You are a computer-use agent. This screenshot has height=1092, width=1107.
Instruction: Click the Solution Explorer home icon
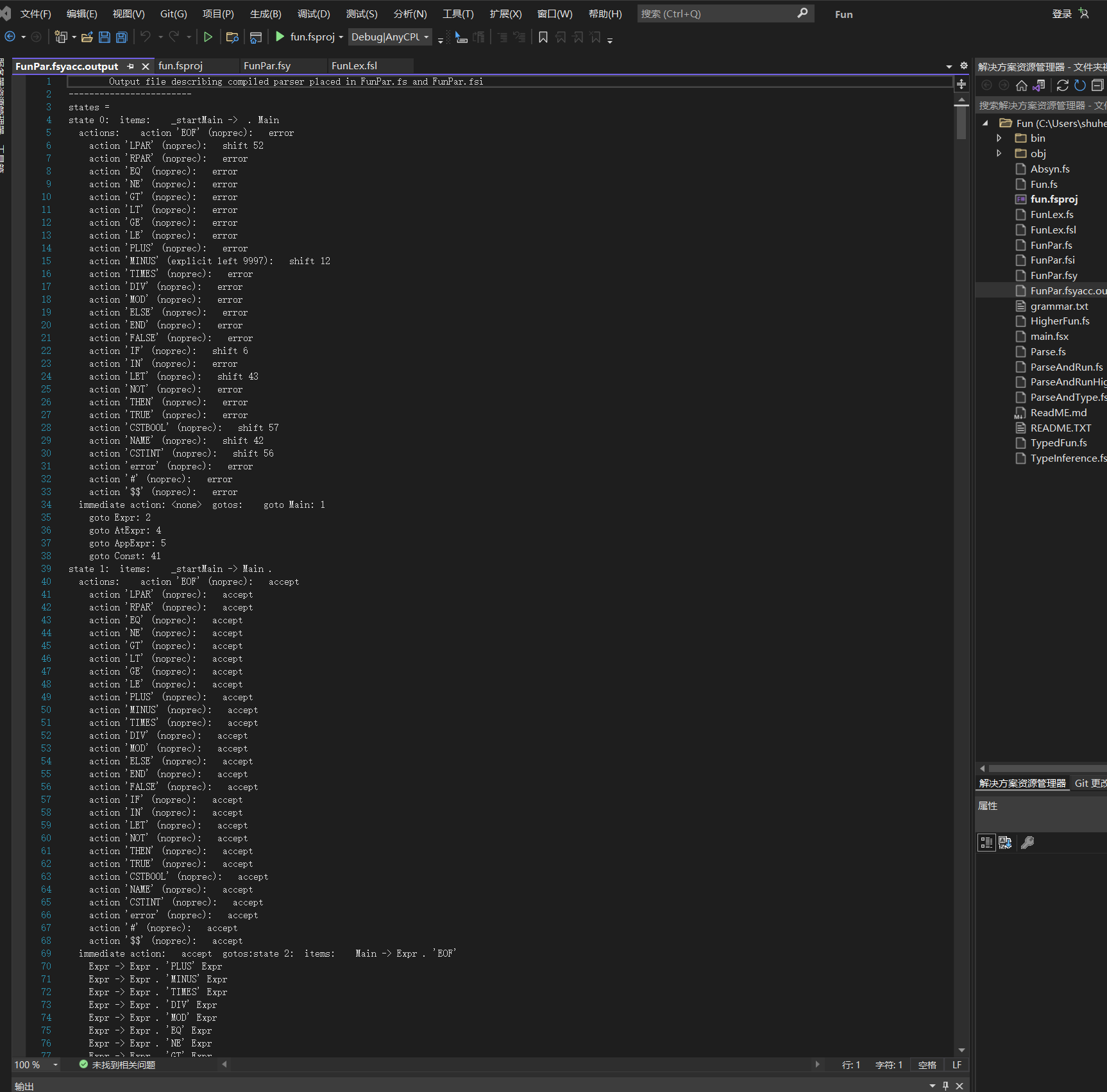[1021, 85]
